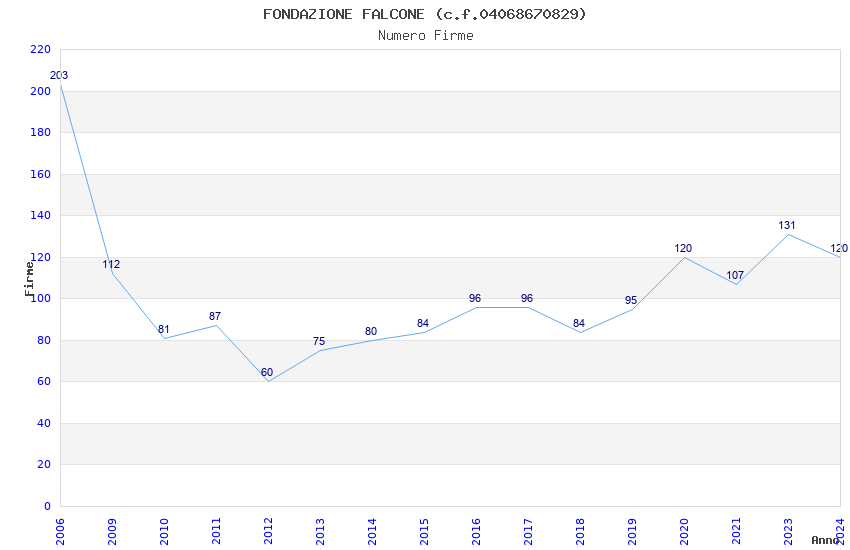
Task: Click the subtitle Numero Firme
Action: (x=426, y=35)
